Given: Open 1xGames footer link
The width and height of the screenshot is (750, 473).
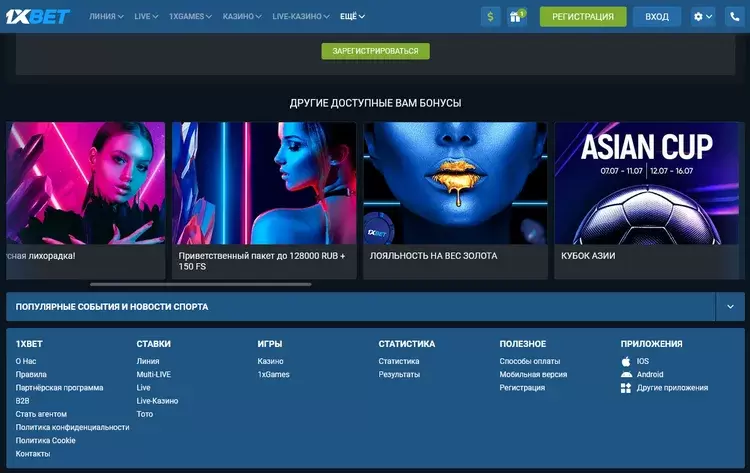Looking at the screenshot, I should 274,374.
